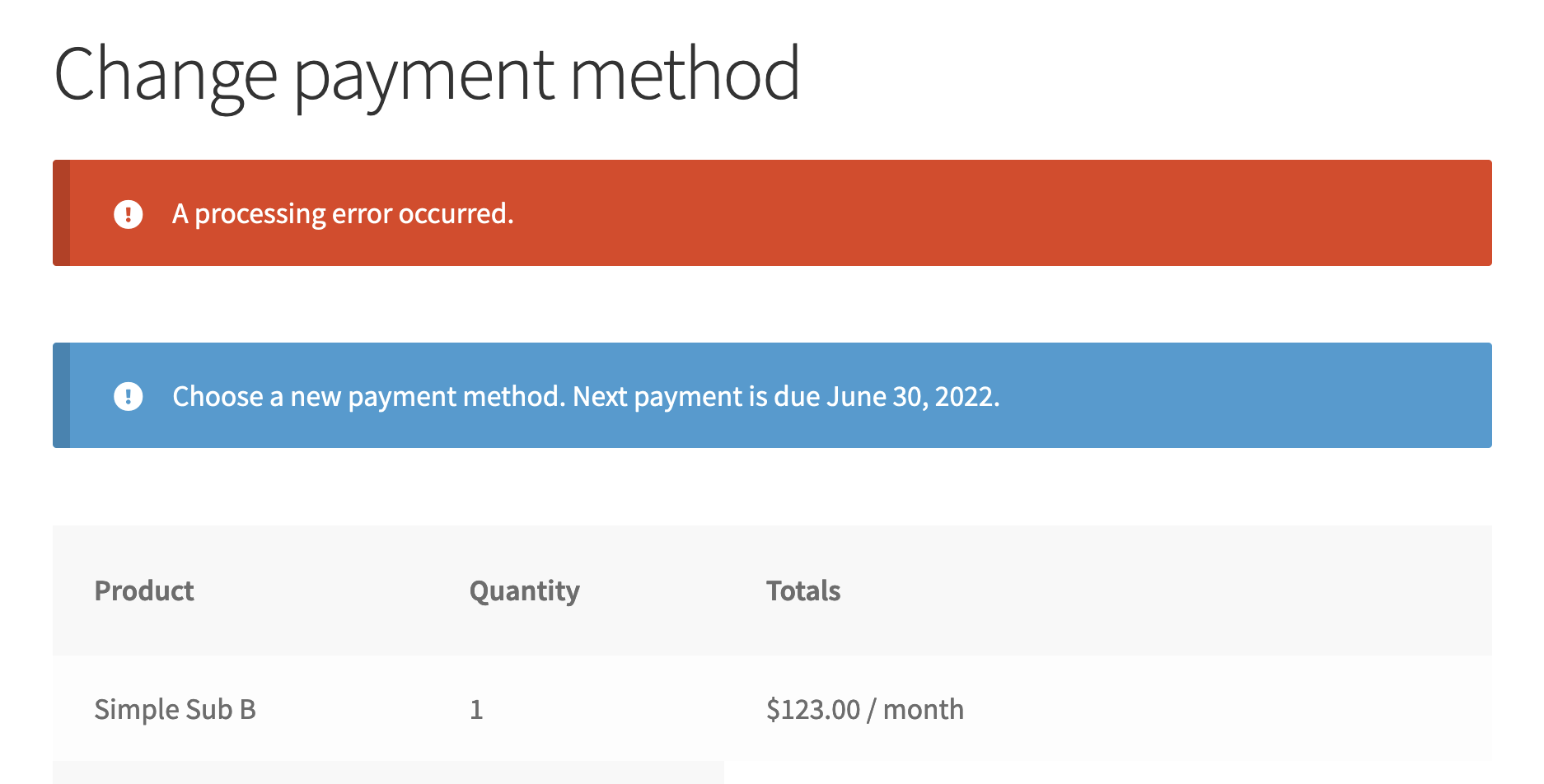Viewport: 1544px width, 784px height.
Task: Click the red alert circle symbol
Action: point(129,214)
